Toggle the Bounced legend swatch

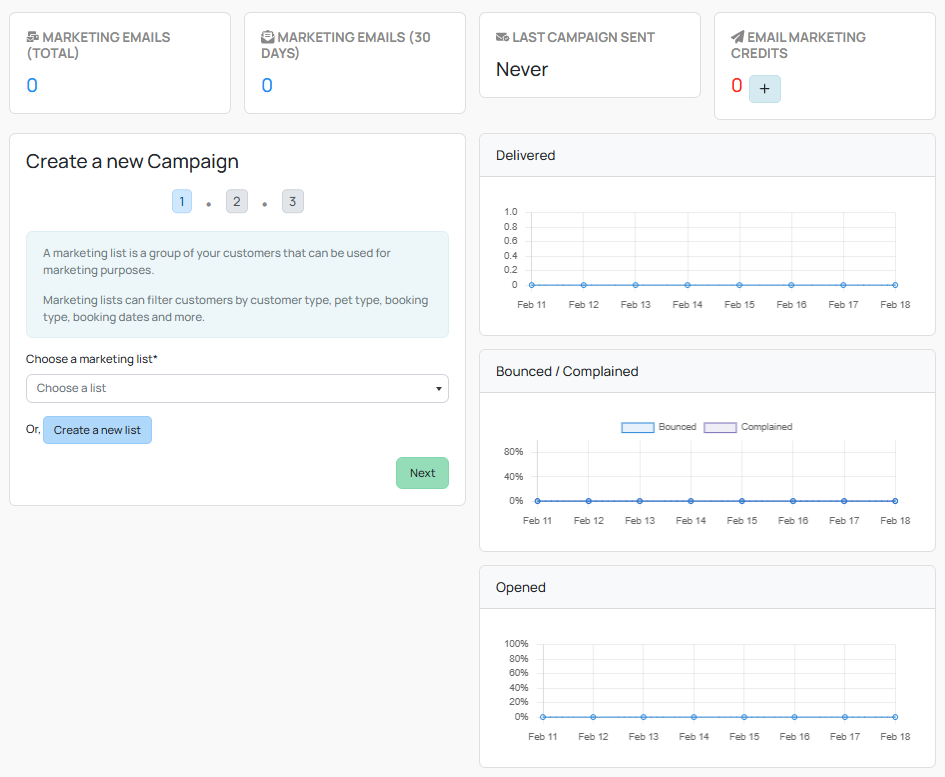point(638,427)
